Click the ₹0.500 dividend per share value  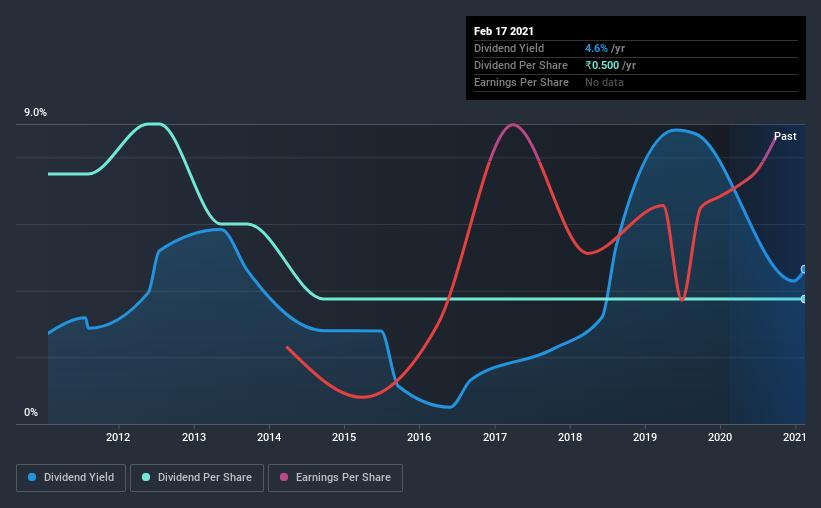tap(602, 65)
